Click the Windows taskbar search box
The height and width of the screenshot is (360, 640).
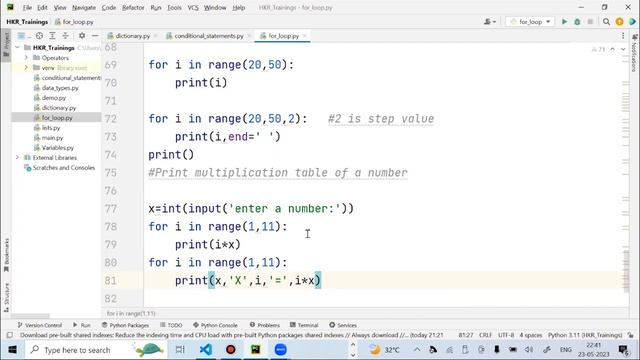pyautogui.click(x=96, y=350)
